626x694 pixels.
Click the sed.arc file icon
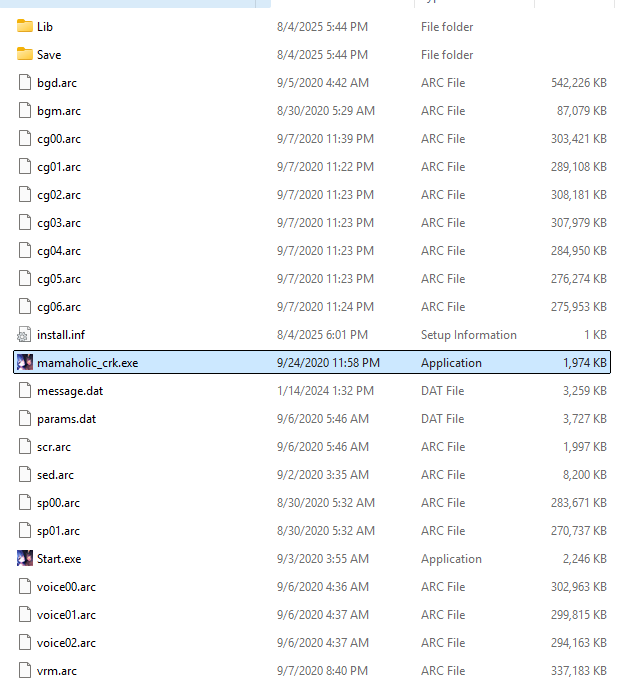point(25,474)
